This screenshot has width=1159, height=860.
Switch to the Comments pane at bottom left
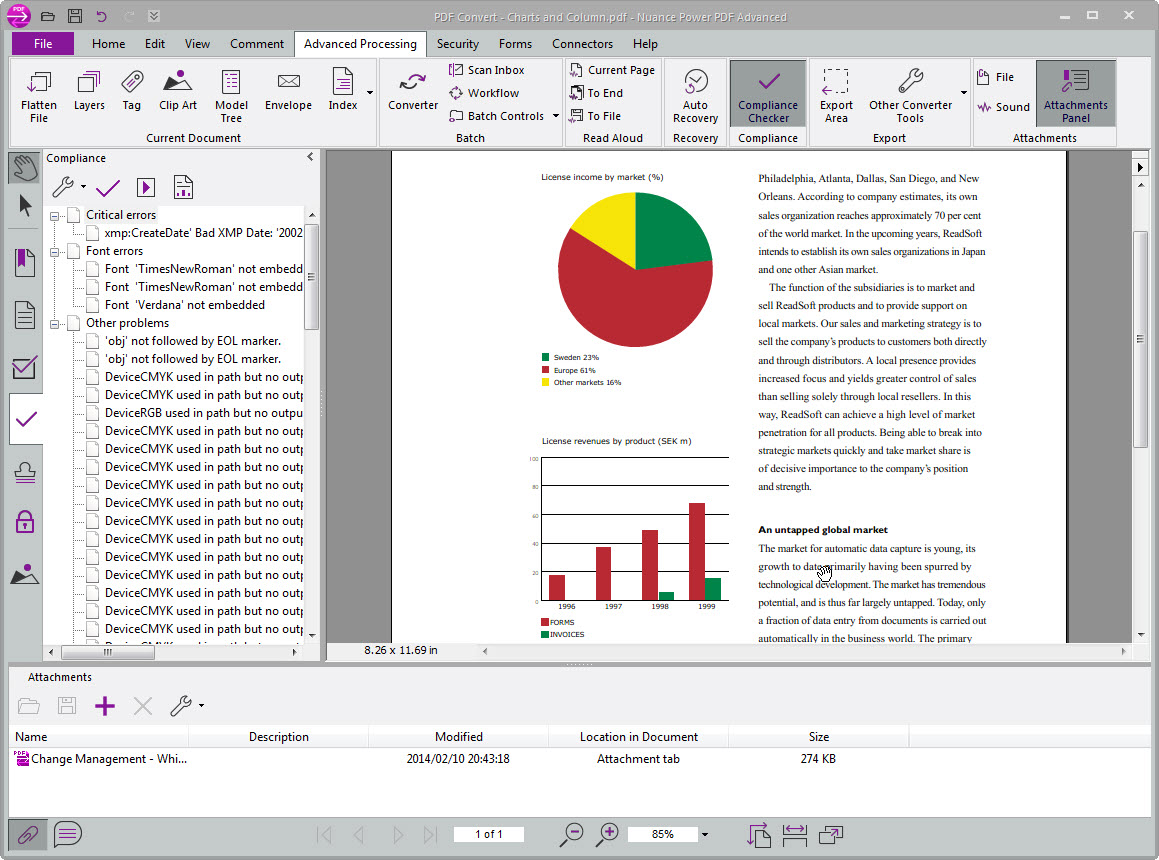pos(66,834)
